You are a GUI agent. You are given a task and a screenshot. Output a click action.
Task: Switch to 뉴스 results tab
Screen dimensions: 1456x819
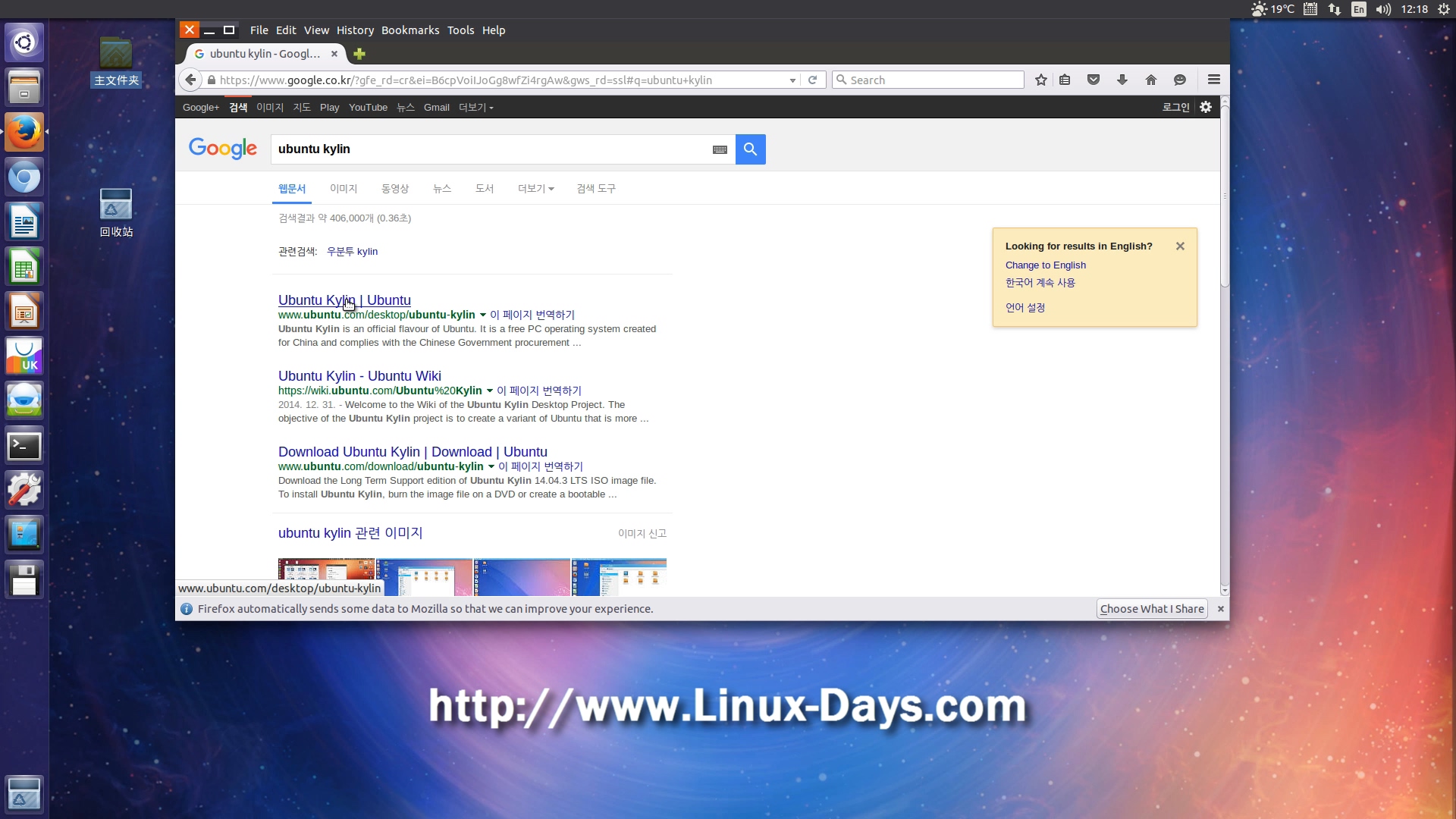[442, 189]
